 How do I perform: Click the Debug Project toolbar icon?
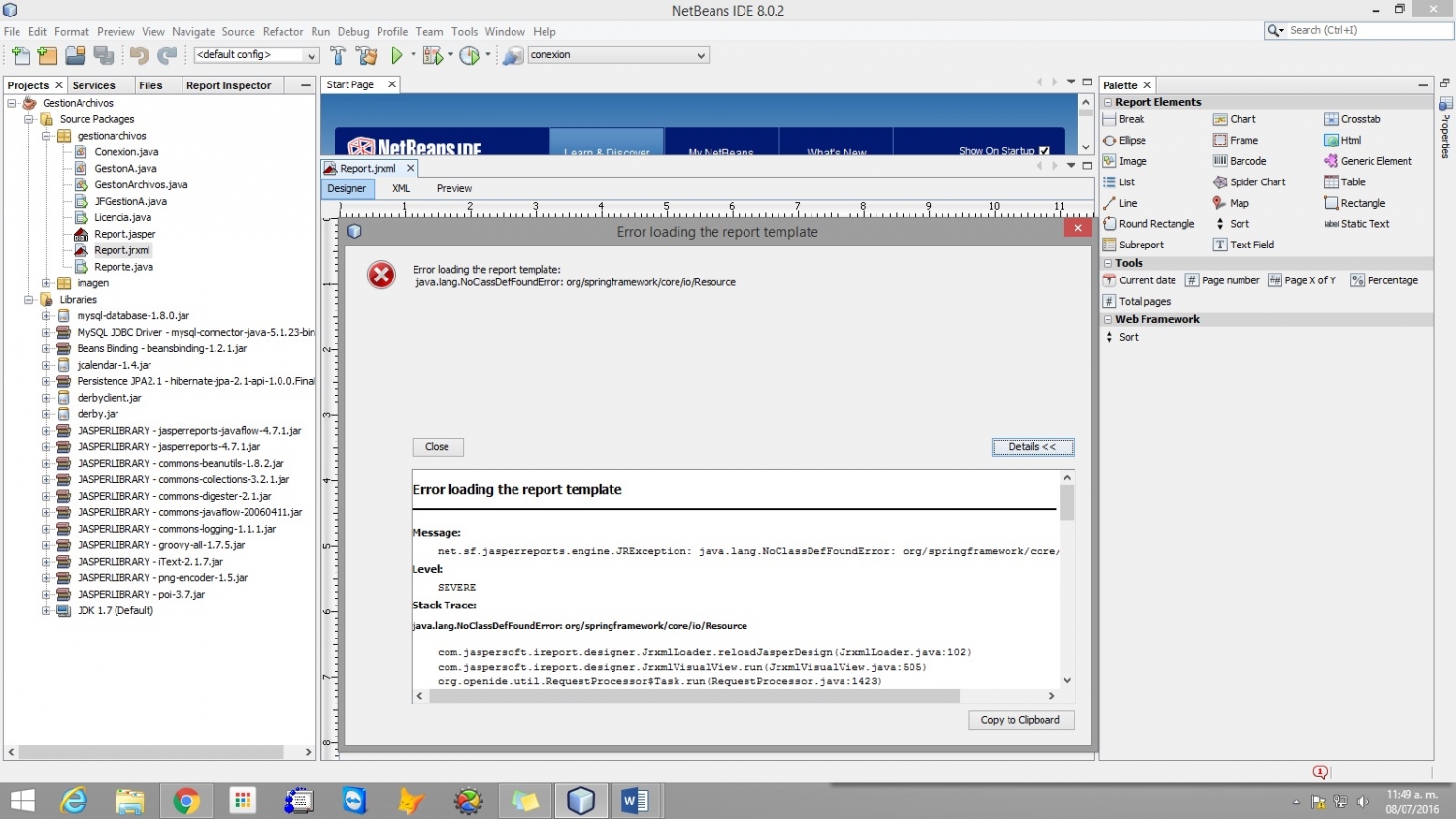(x=433, y=55)
